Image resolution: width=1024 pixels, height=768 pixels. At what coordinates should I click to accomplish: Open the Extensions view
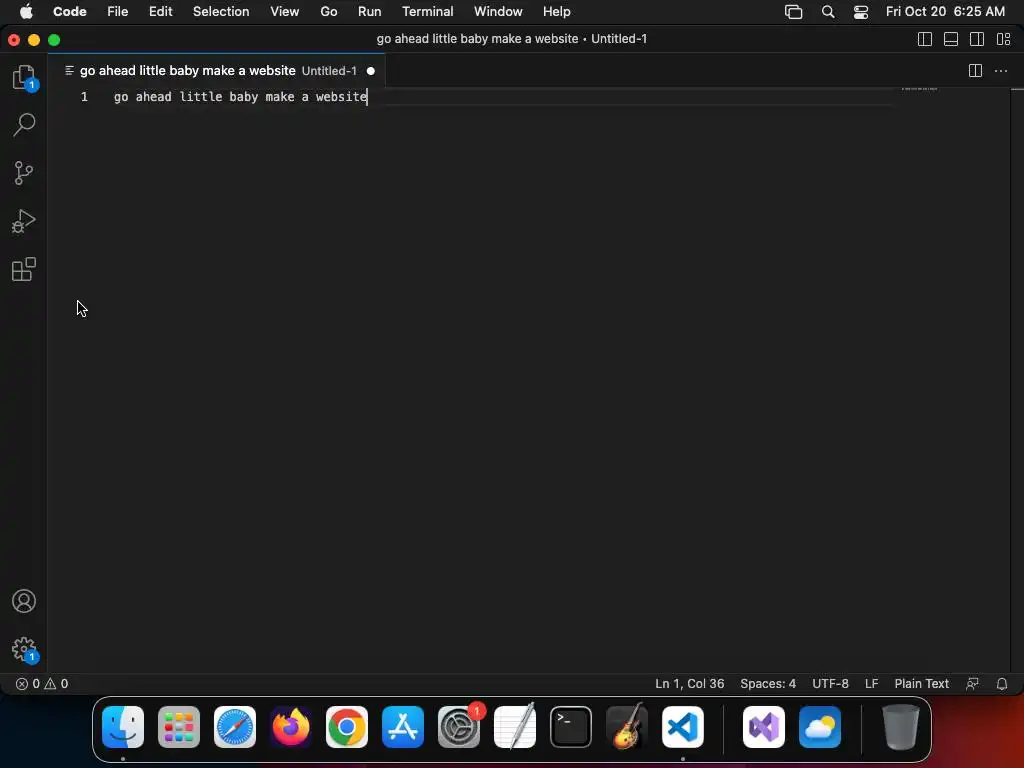(x=24, y=269)
